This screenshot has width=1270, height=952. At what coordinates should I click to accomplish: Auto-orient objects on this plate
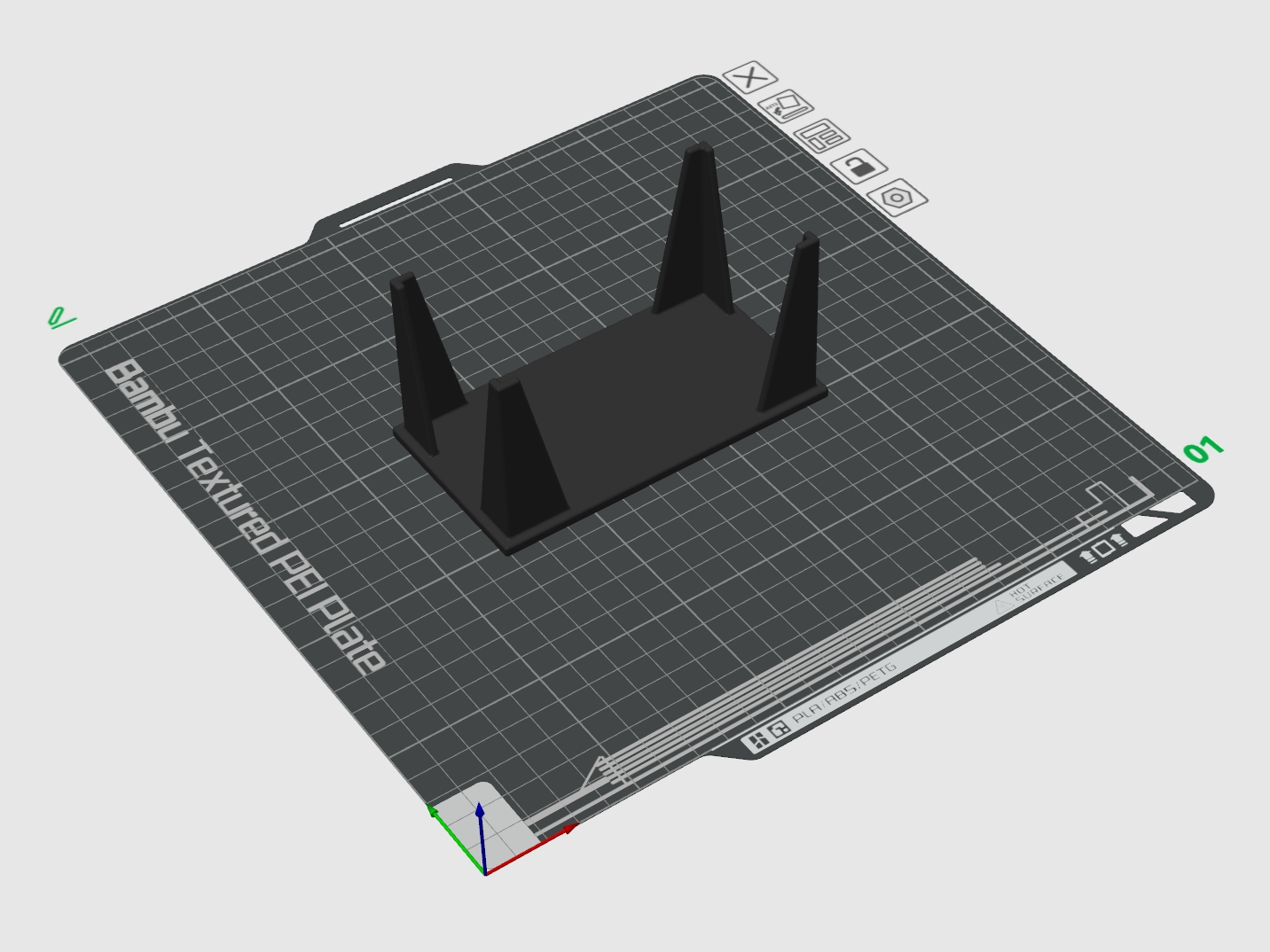point(788,106)
